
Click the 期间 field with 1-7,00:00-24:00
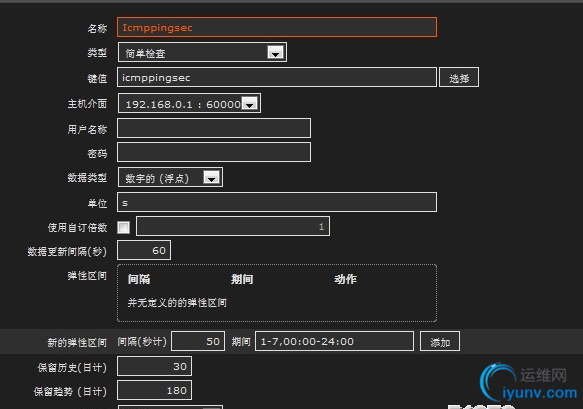[334, 341]
